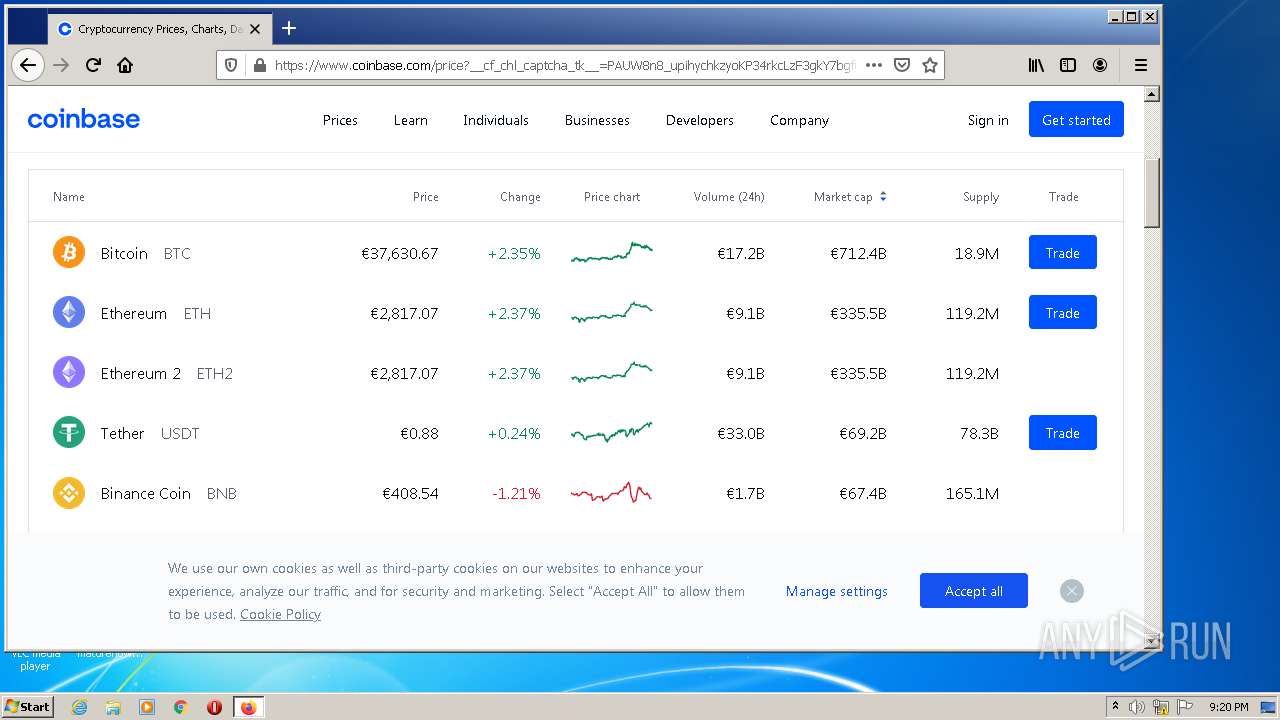Click the Volume (24h) column header

(x=729, y=197)
